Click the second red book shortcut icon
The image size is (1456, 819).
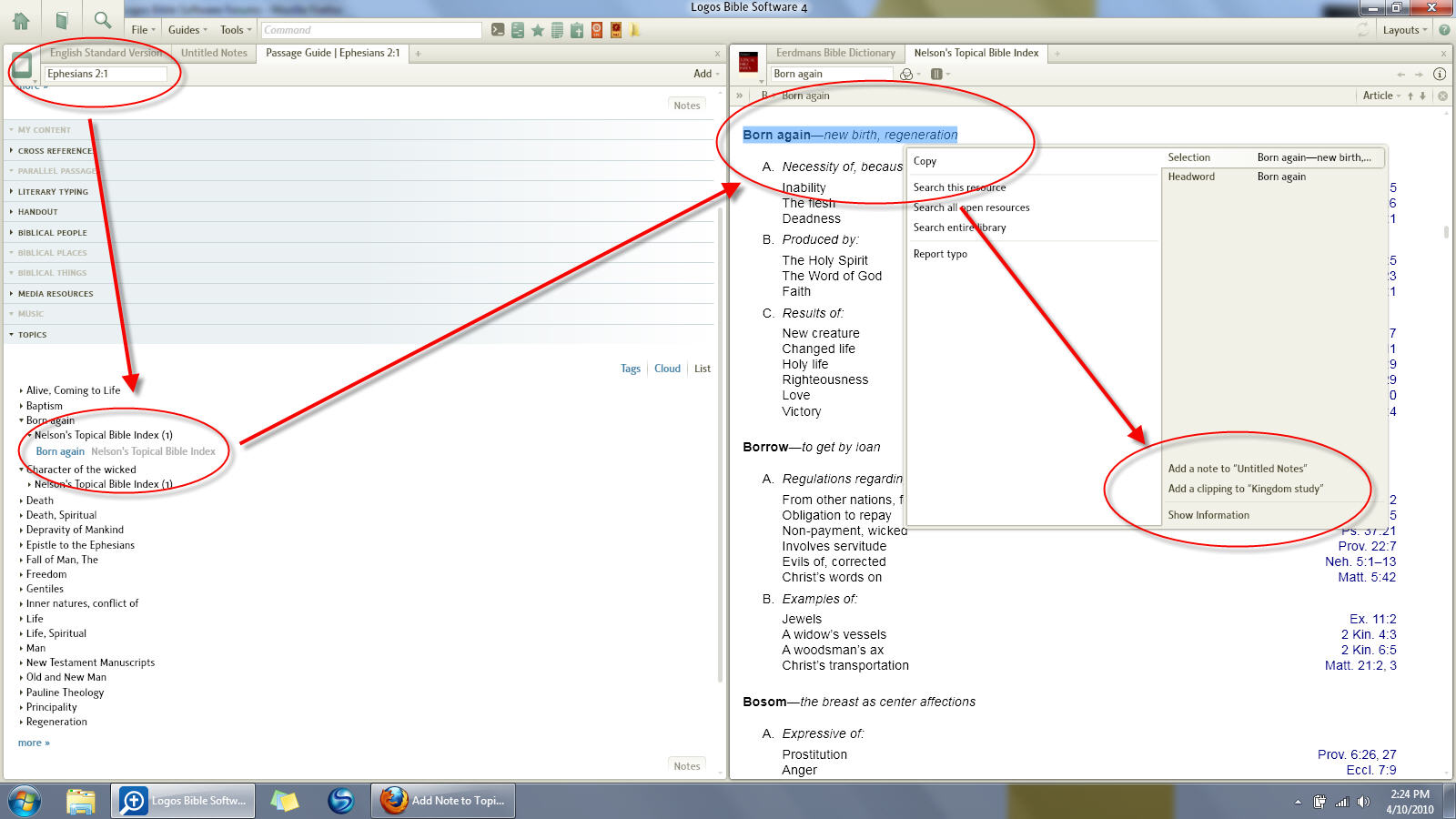pos(616,30)
